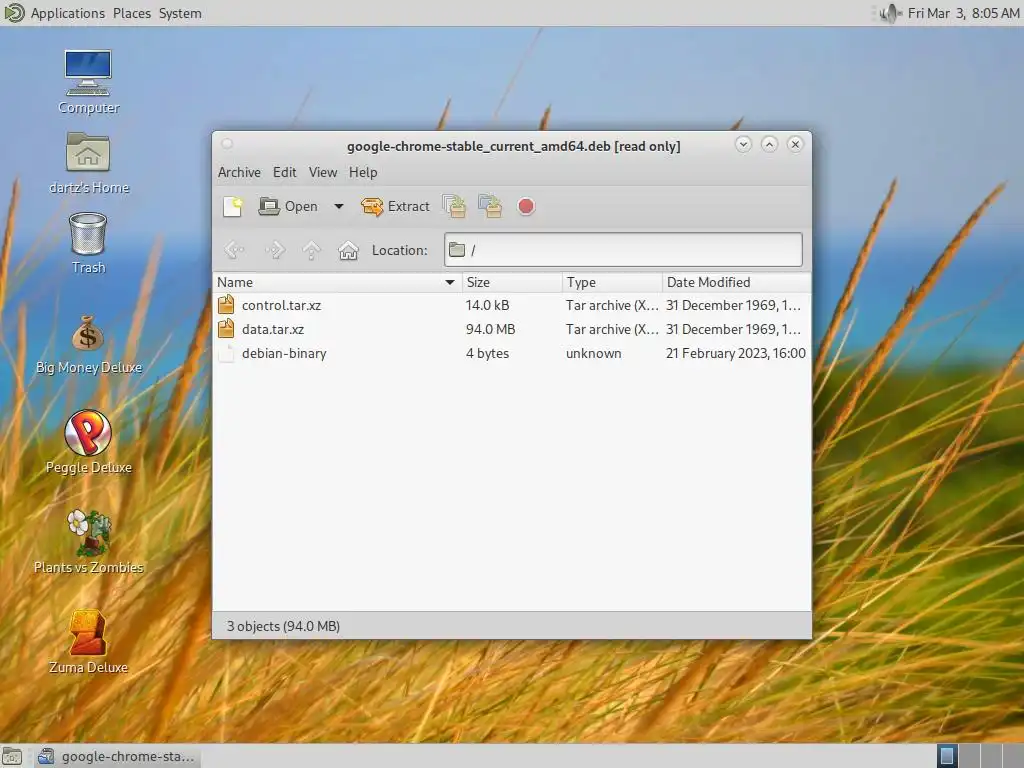Click the Extract button
The height and width of the screenshot is (768, 1024).
pos(395,206)
